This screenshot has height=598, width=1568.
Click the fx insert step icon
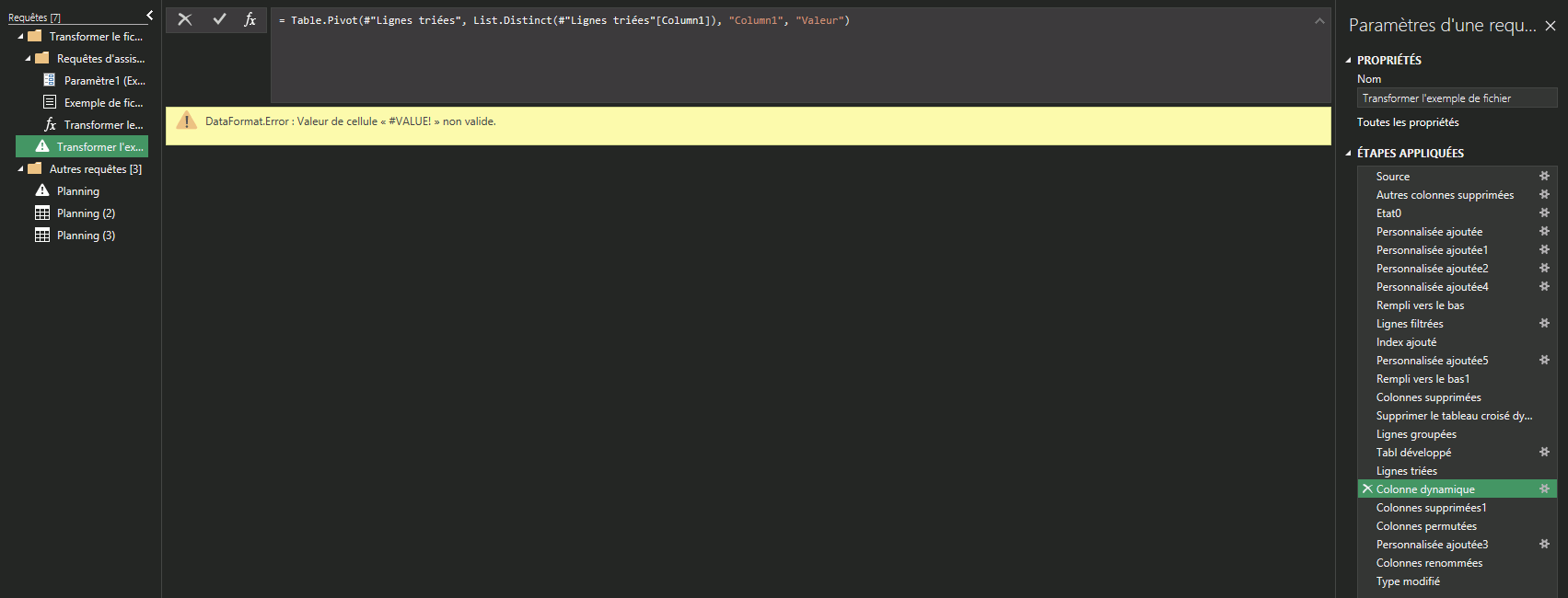tap(250, 19)
